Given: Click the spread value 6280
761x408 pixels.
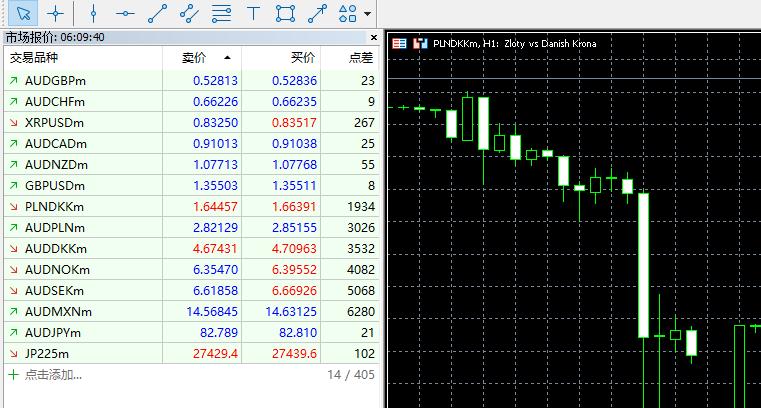Looking at the screenshot, I should [361, 311].
